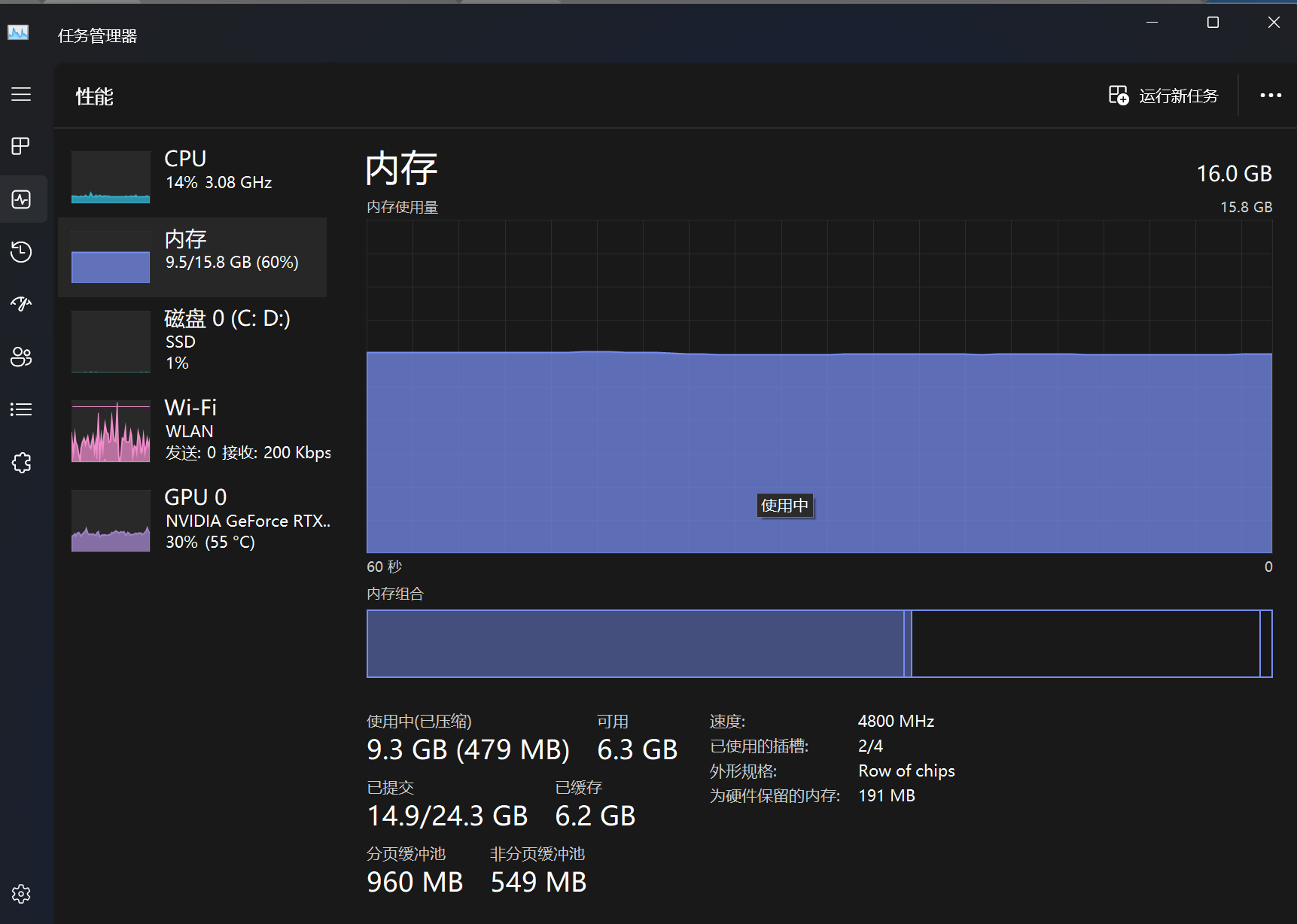Open the three-dot more options menu

(x=1271, y=96)
